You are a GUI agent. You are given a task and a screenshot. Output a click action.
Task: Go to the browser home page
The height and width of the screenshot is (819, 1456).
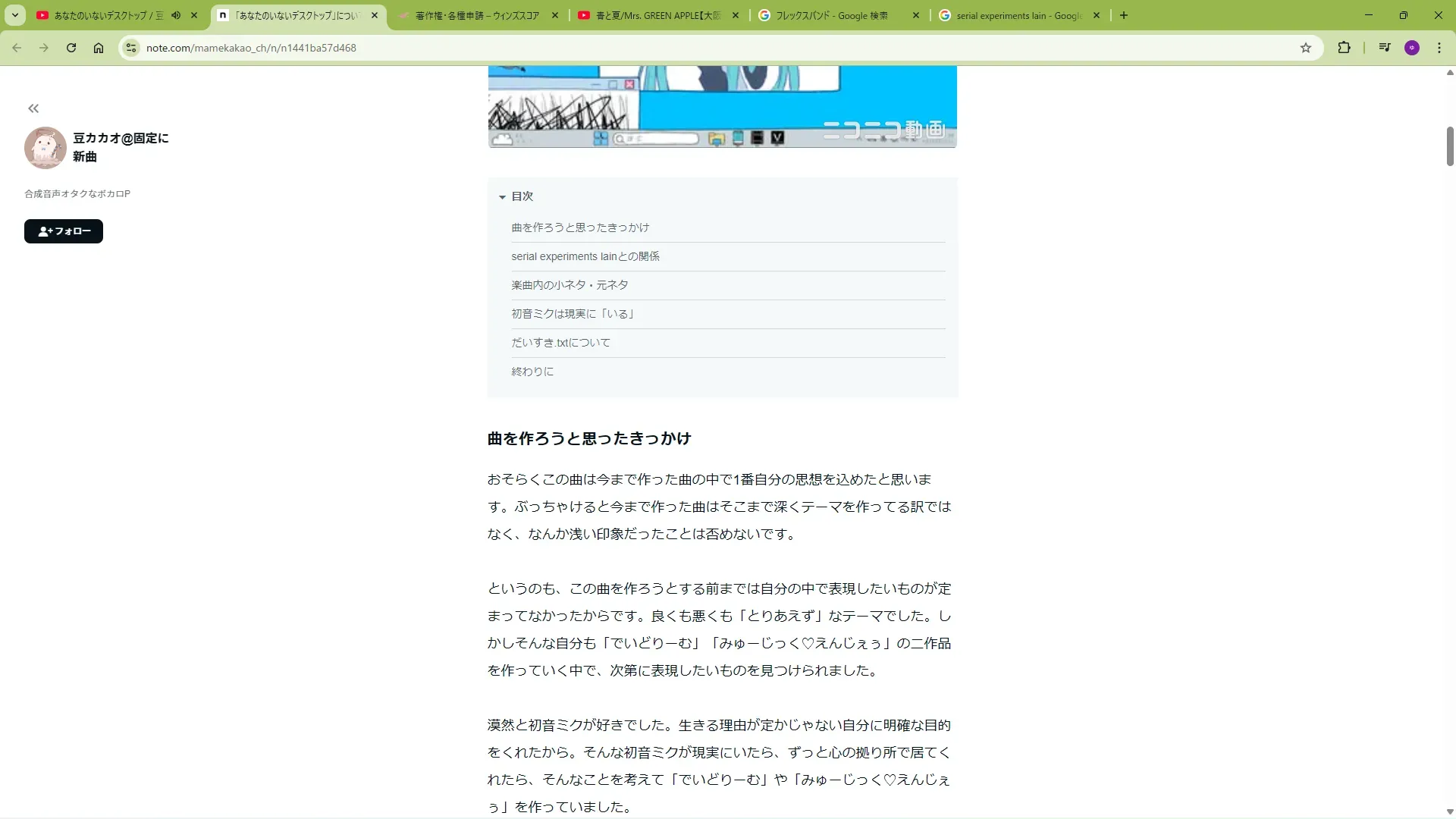click(x=99, y=48)
